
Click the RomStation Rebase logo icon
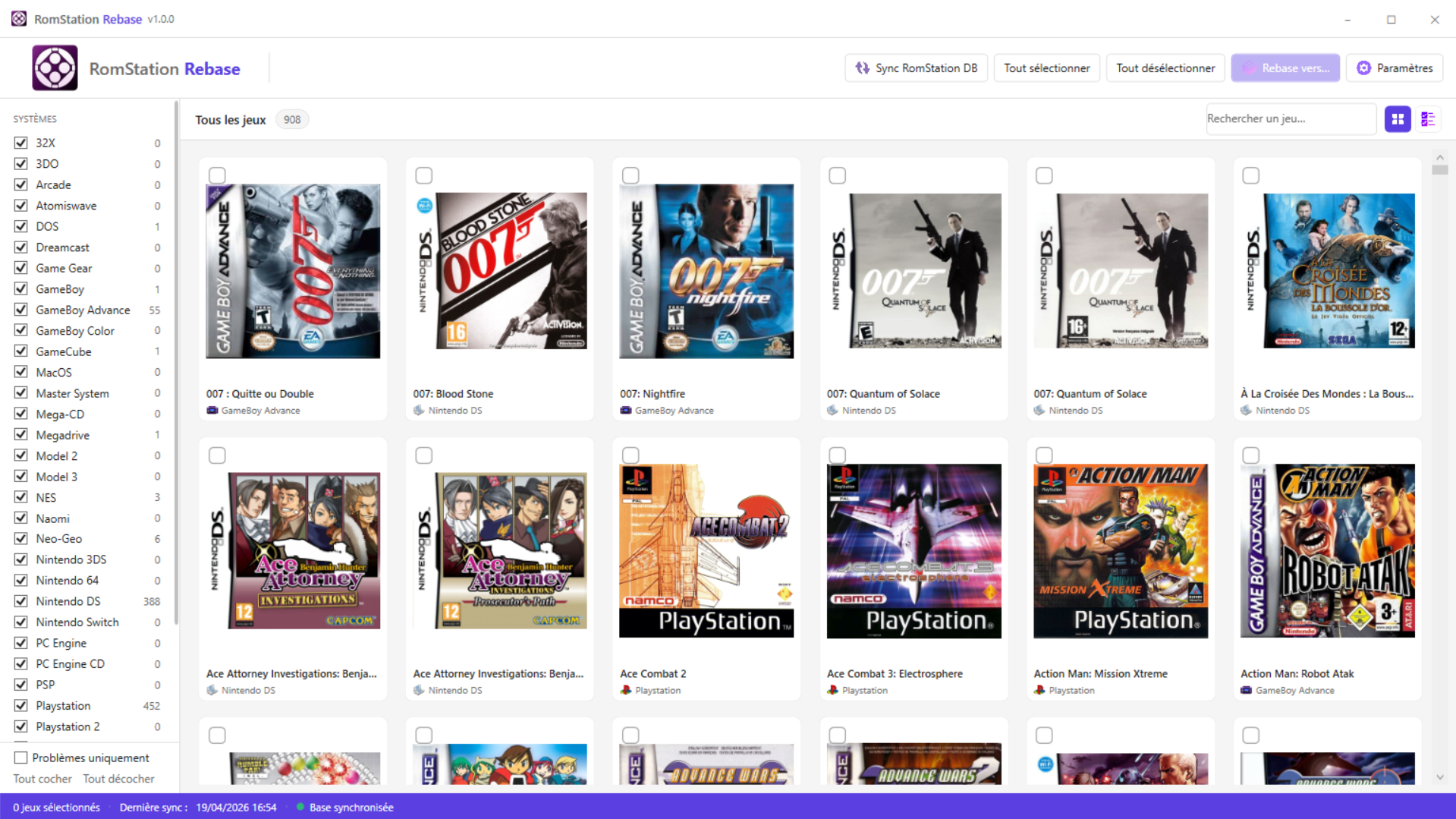[55, 68]
